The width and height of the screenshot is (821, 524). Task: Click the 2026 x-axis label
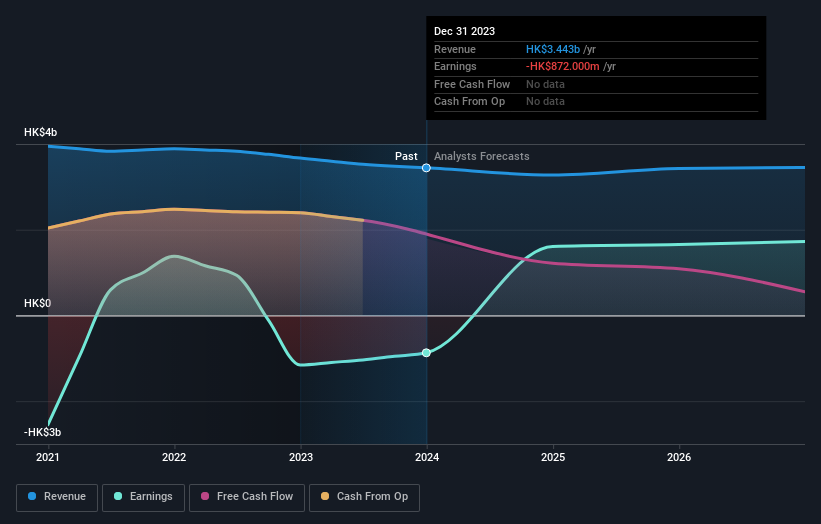point(679,457)
